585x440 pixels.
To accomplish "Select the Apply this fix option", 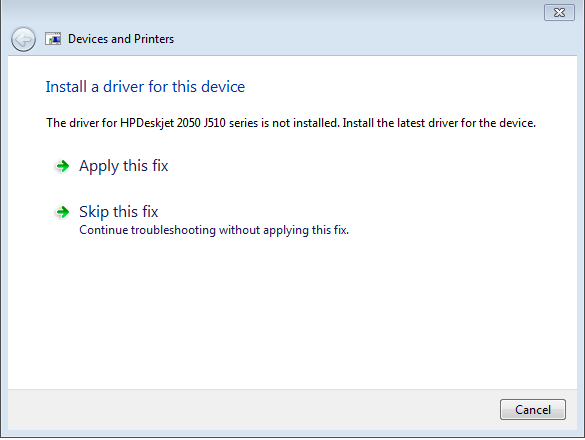I will (123, 166).
